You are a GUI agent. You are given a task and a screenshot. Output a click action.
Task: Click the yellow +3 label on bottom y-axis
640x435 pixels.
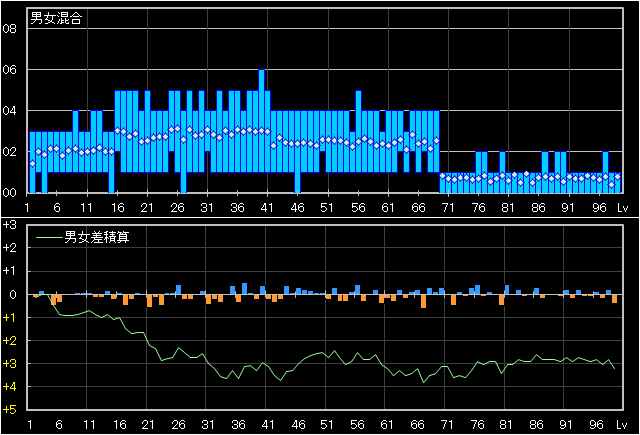pos(9,364)
